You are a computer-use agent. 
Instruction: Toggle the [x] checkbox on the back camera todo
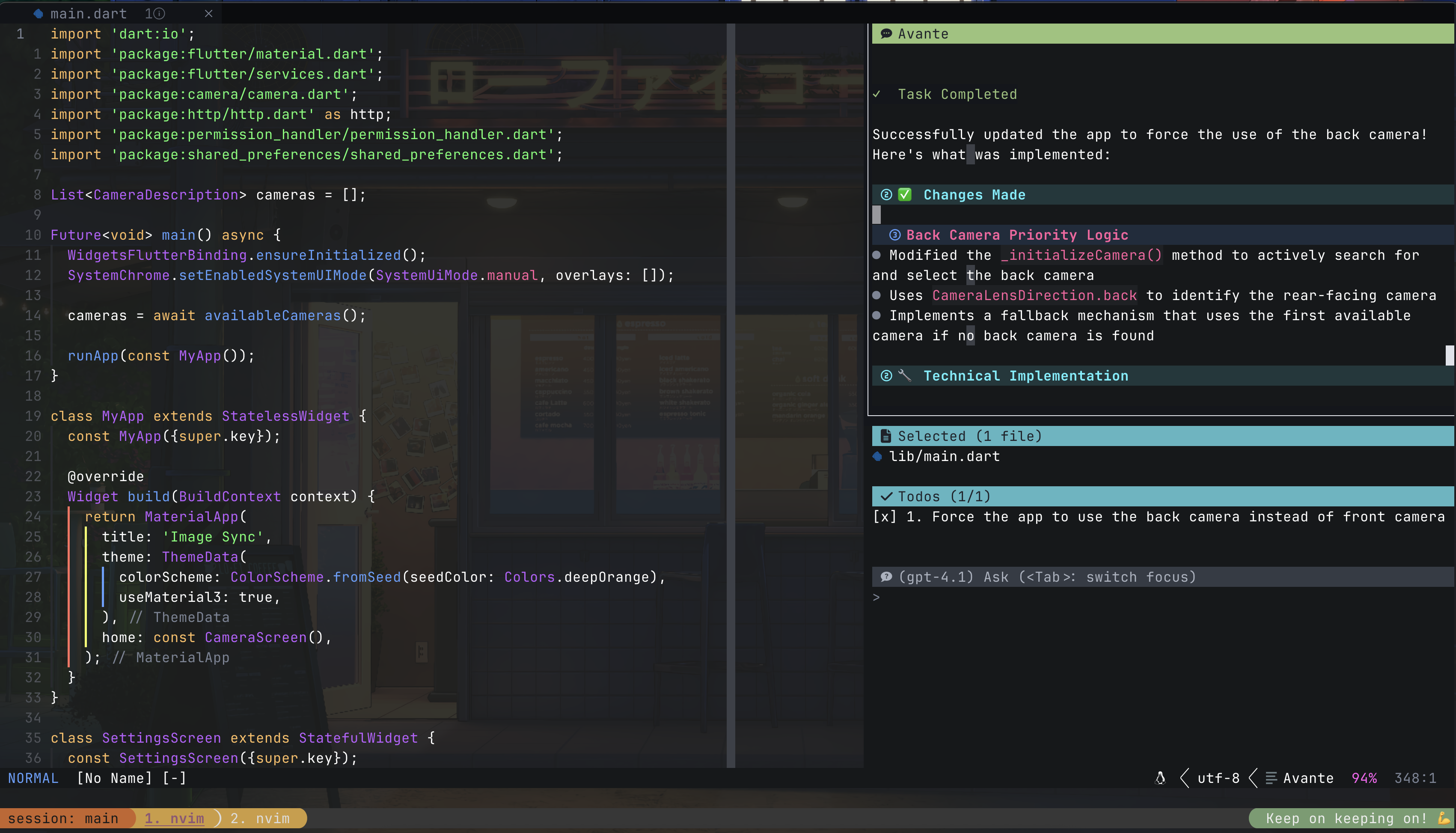tap(885, 517)
